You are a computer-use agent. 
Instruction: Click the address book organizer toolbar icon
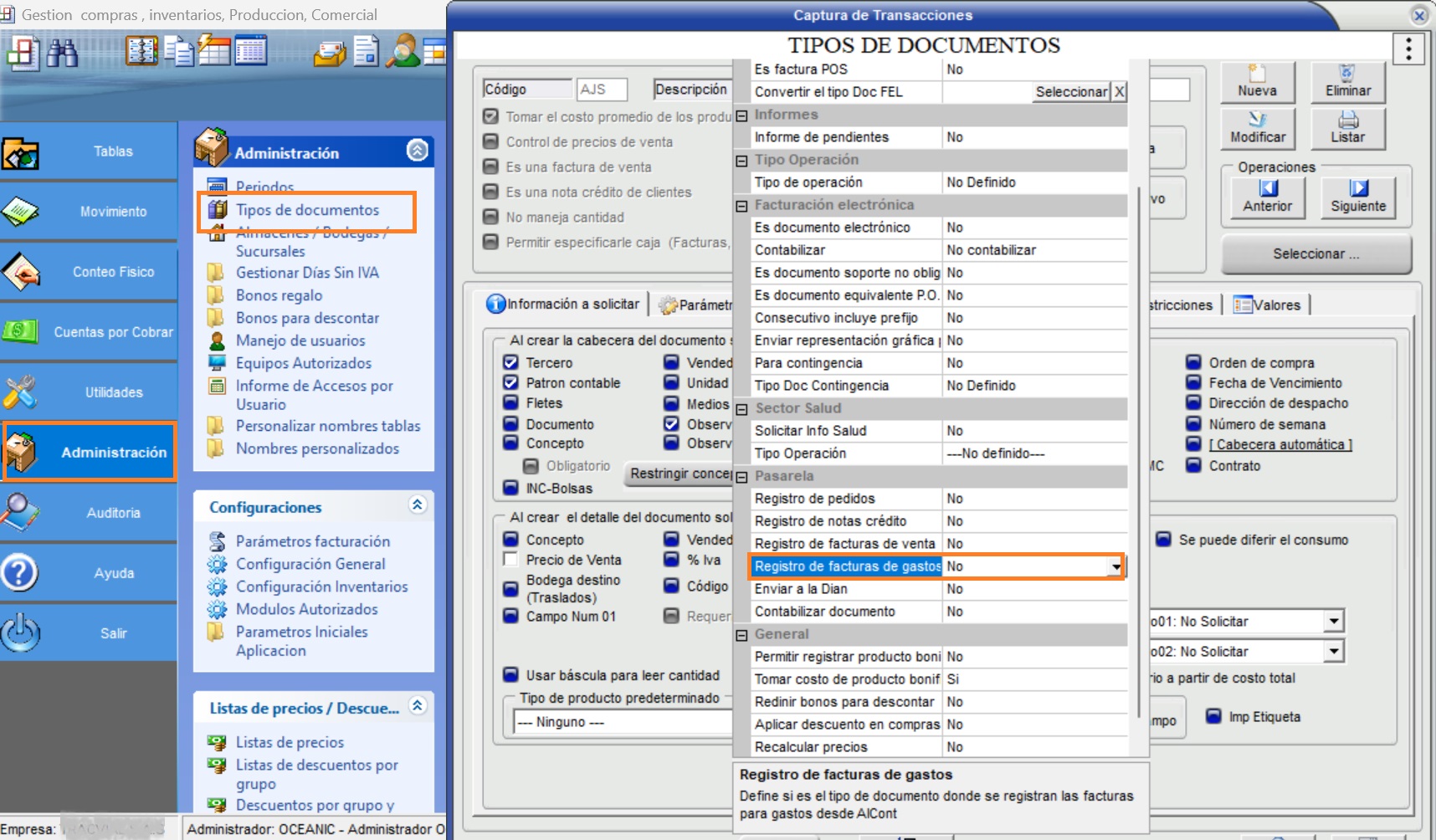(x=141, y=51)
